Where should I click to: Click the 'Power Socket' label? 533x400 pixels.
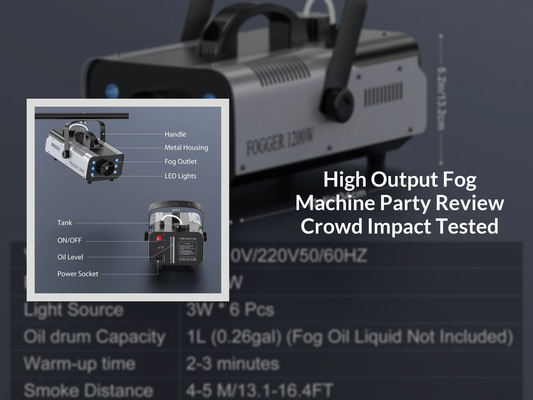point(78,274)
